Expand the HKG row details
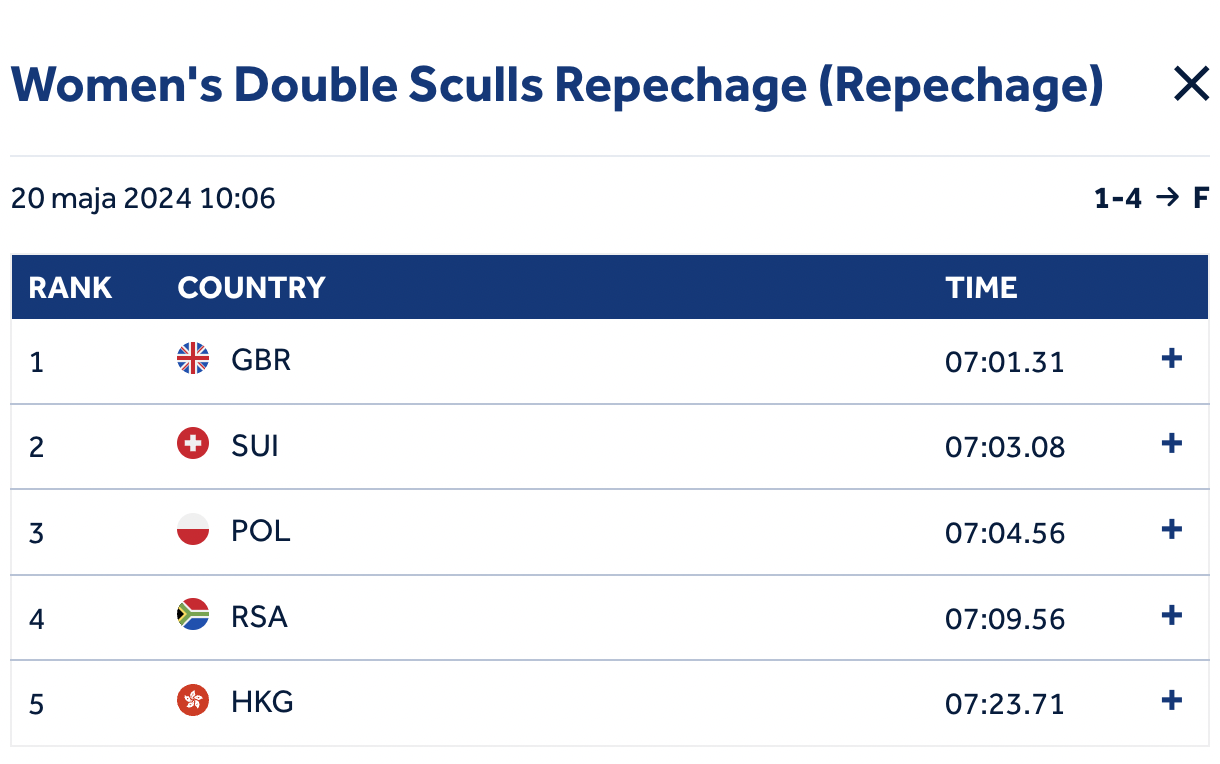Viewport: 1220px width, 764px height. [1172, 701]
